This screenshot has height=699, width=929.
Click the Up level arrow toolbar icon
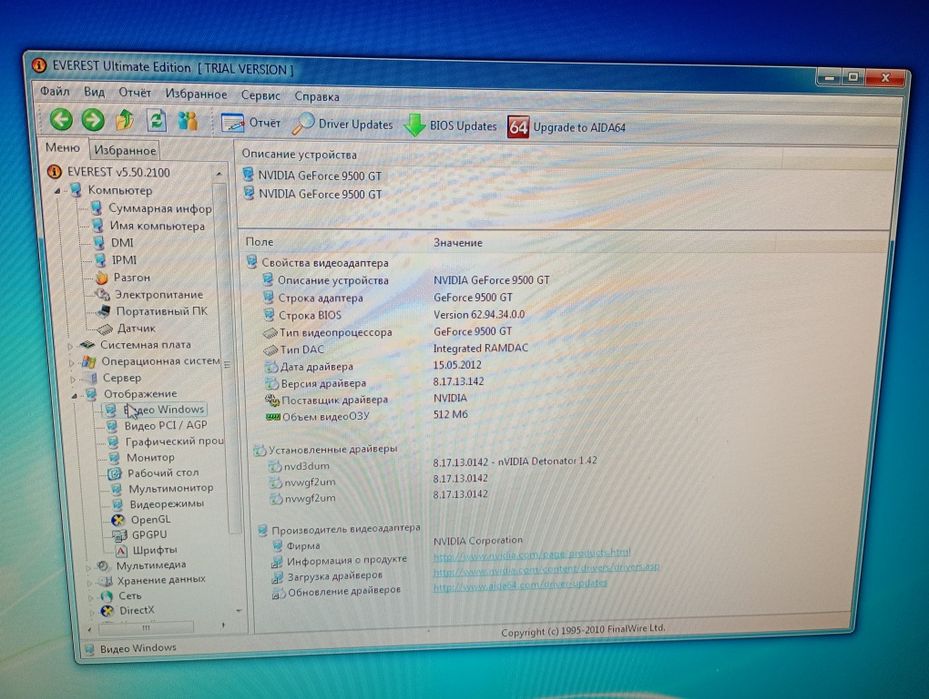coord(124,120)
